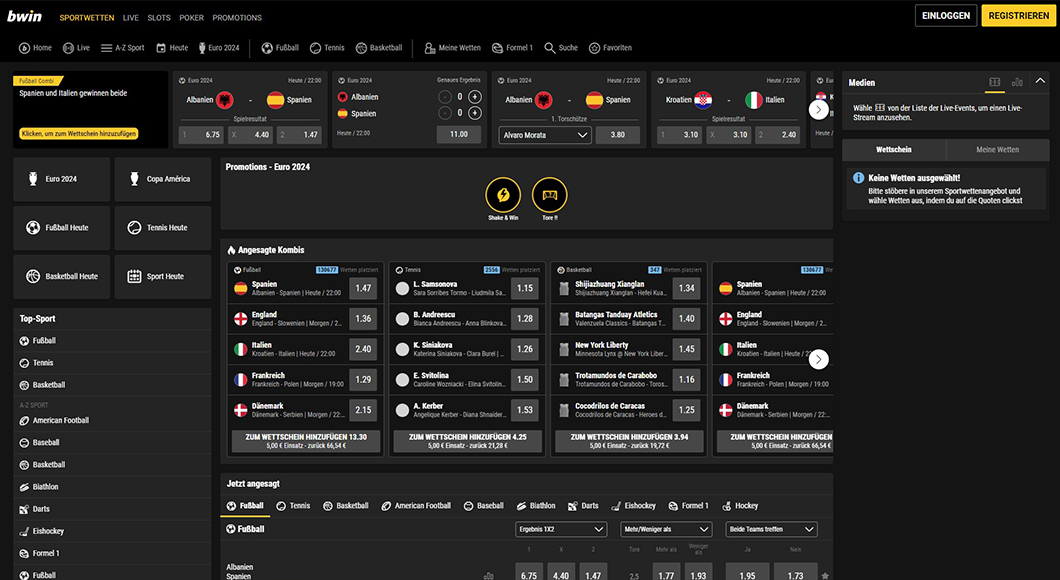Open the Suche search icon
1060x580 pixels.
pyautogui.click(x=550, y=48)
